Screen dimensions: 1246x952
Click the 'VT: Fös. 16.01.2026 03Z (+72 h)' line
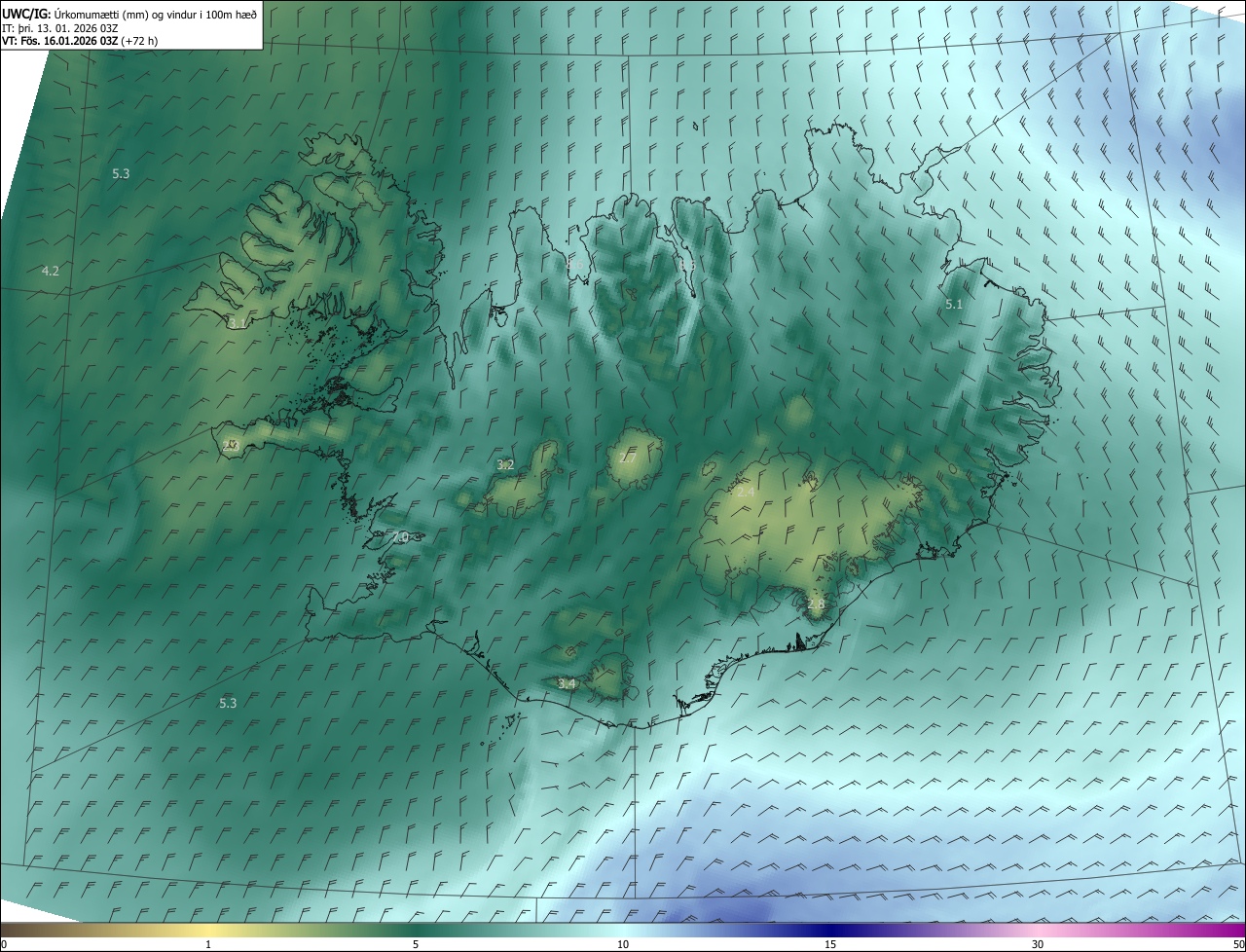(x=80, y=42)
